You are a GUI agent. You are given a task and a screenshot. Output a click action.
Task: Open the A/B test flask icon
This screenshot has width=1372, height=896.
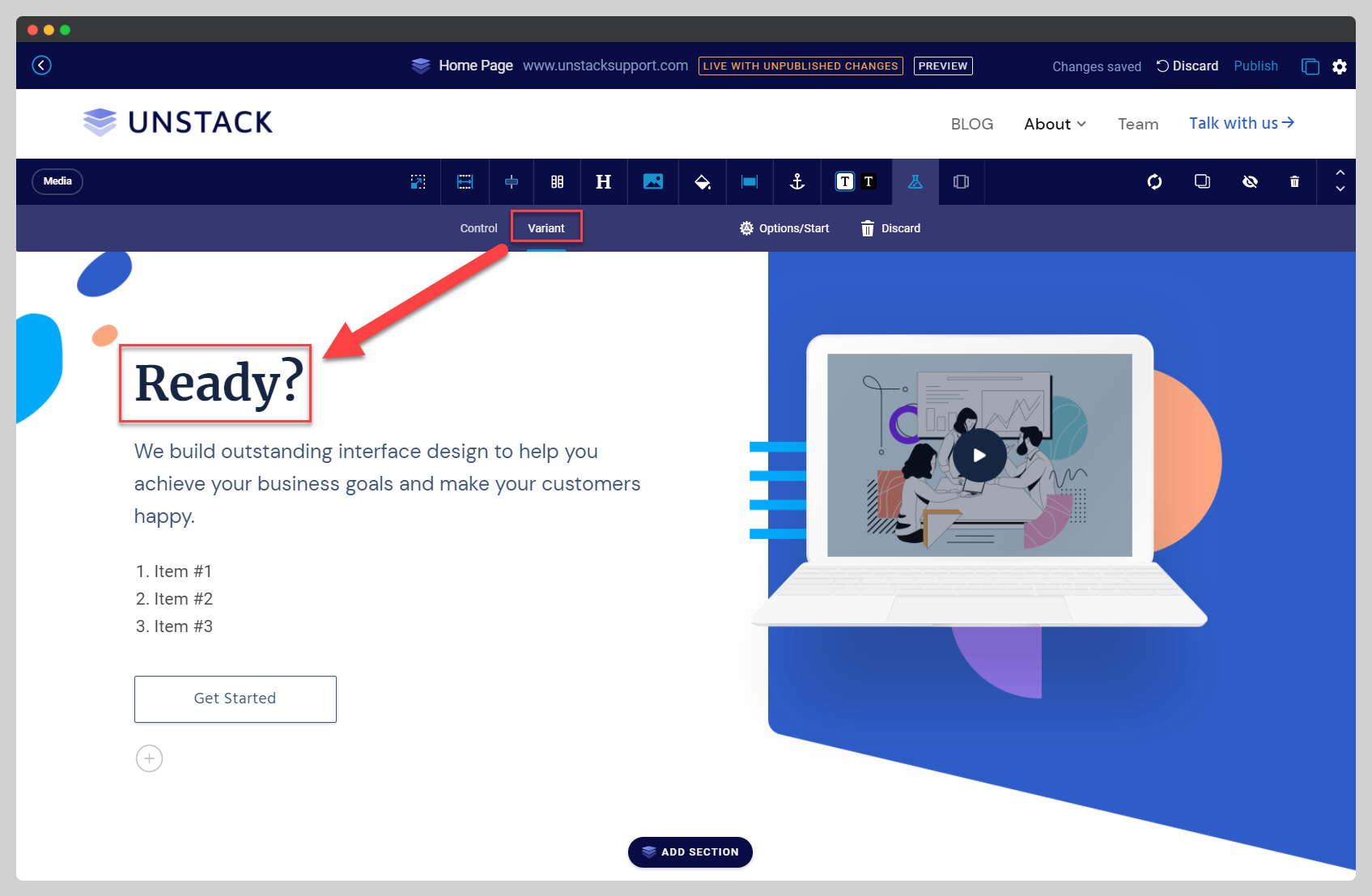pos(915,181)
